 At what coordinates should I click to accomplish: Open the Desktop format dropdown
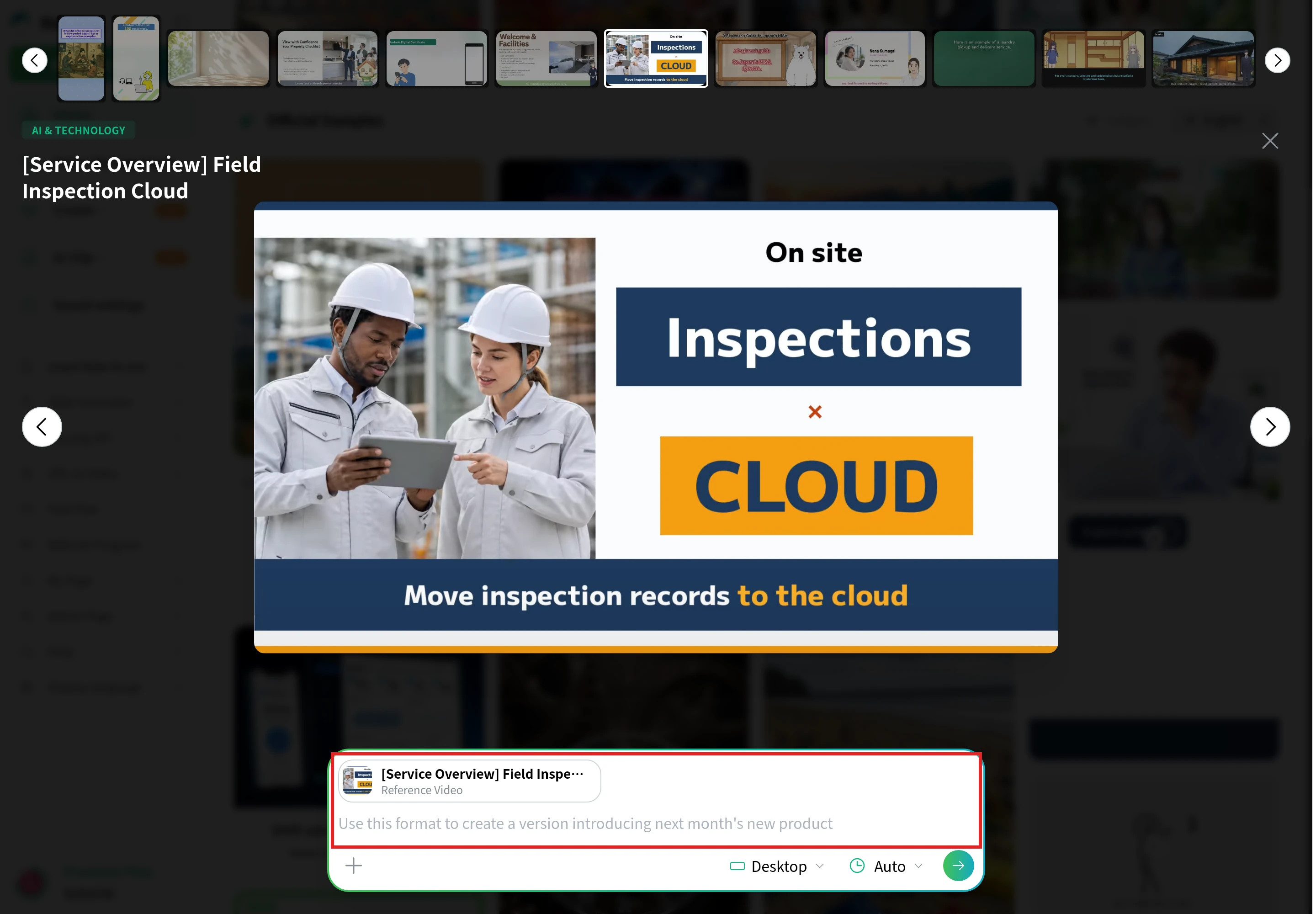pos(777,866)
